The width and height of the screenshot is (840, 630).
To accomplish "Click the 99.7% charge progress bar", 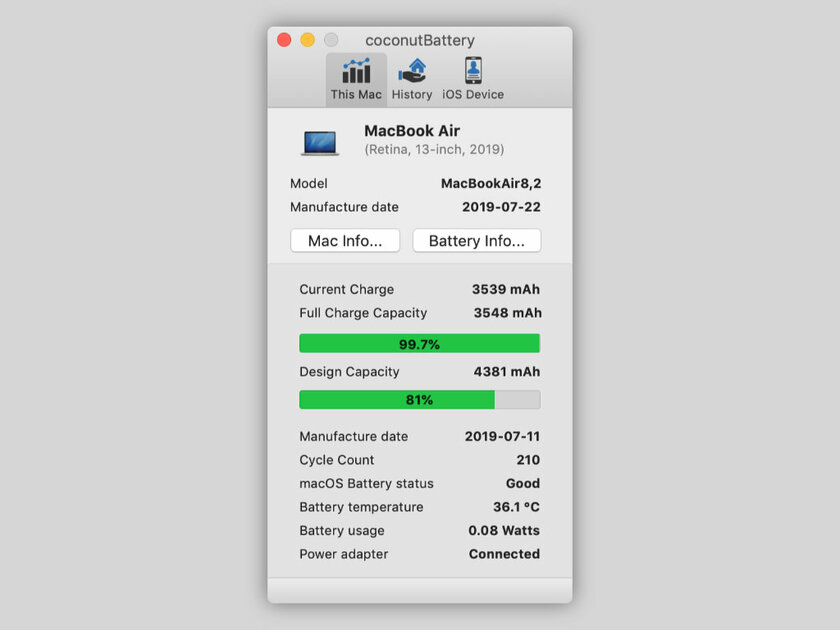I will coord(419,343).
